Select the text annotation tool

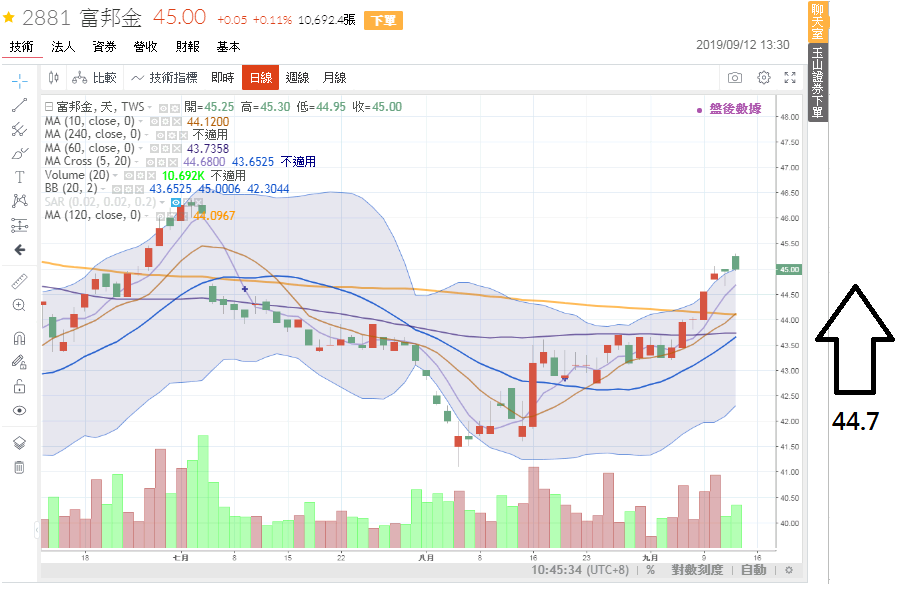coord(20,177)
